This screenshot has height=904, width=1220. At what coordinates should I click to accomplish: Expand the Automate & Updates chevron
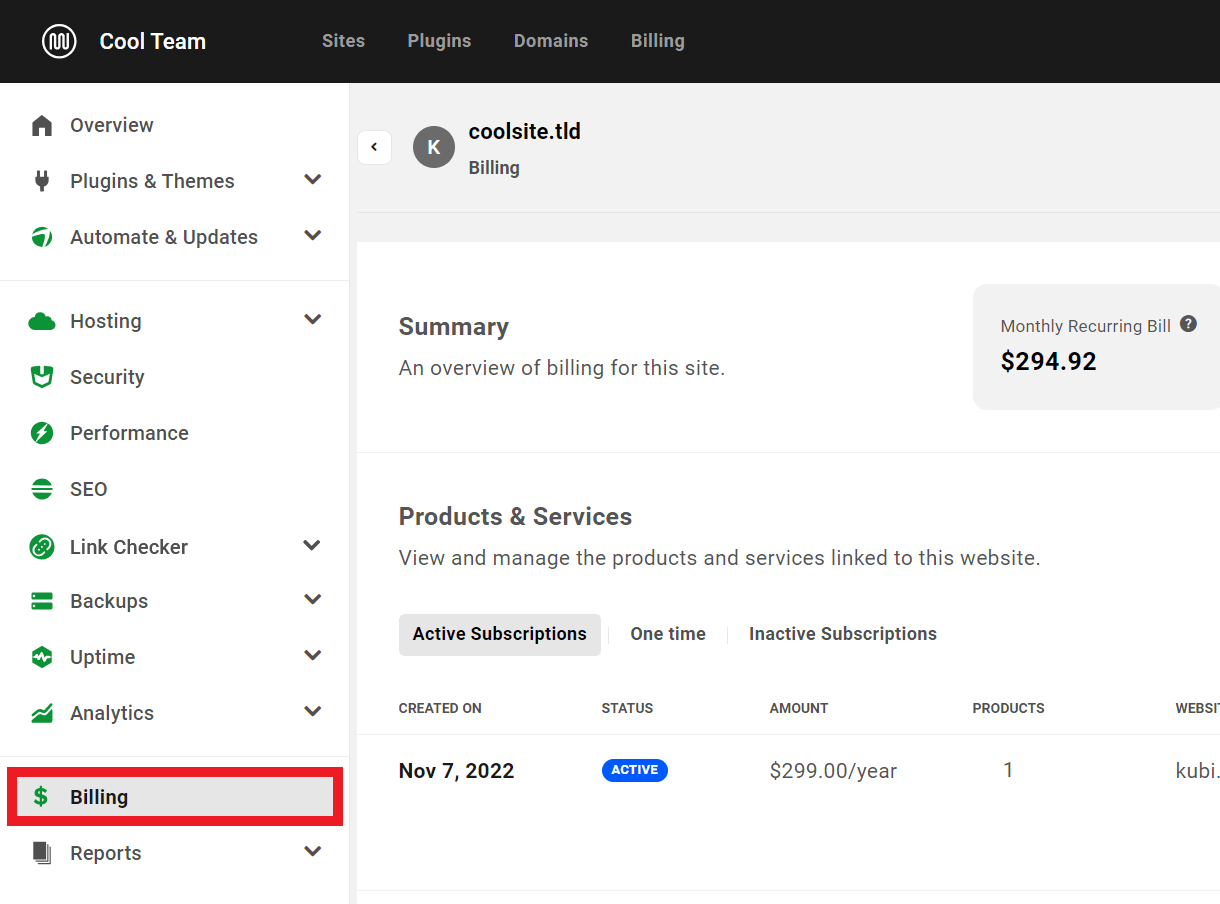point(313,236)
